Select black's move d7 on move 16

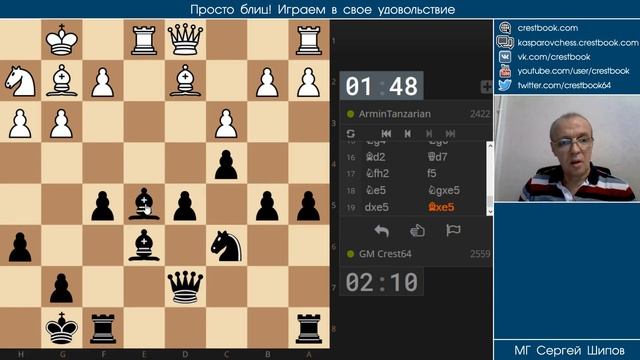point(438,157)
